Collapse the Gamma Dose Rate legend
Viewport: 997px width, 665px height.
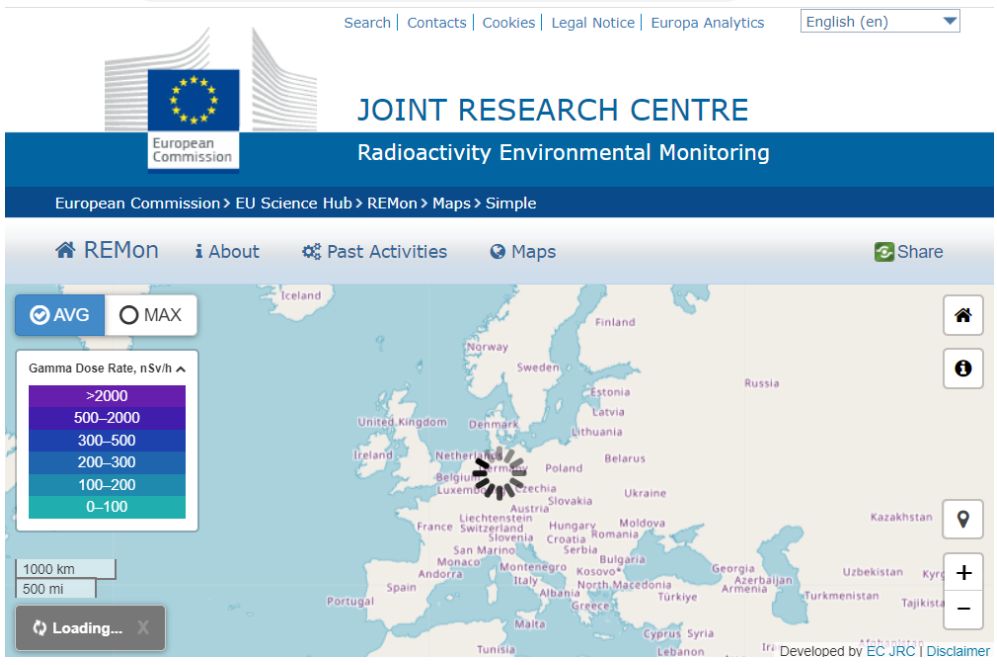pyautogui.click(x=181, y=369)
